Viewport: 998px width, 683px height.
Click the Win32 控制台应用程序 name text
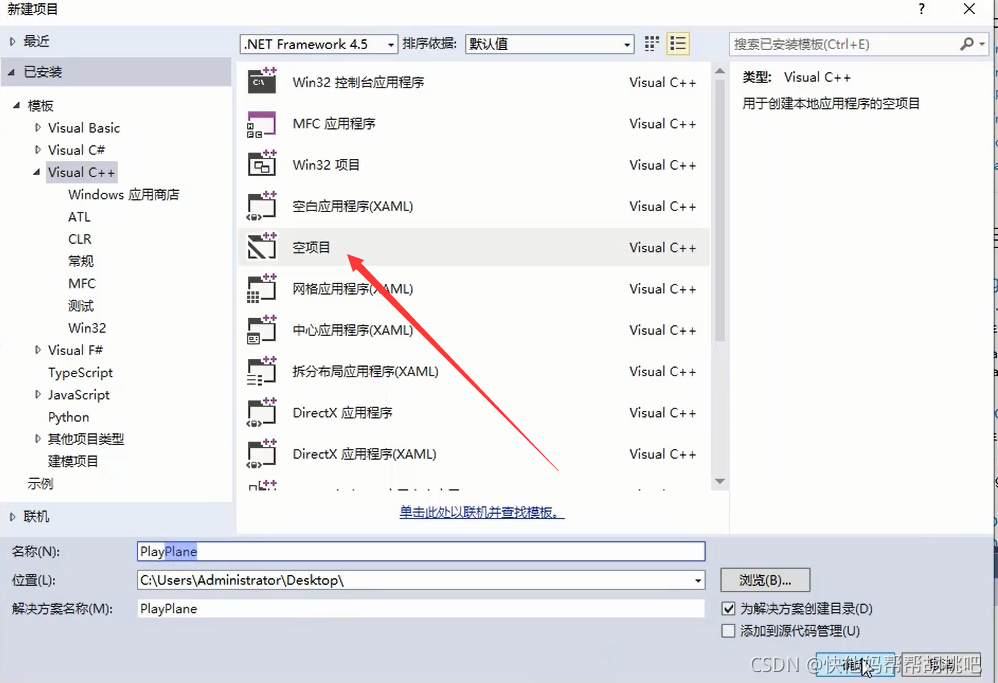(x=358, y=82)
